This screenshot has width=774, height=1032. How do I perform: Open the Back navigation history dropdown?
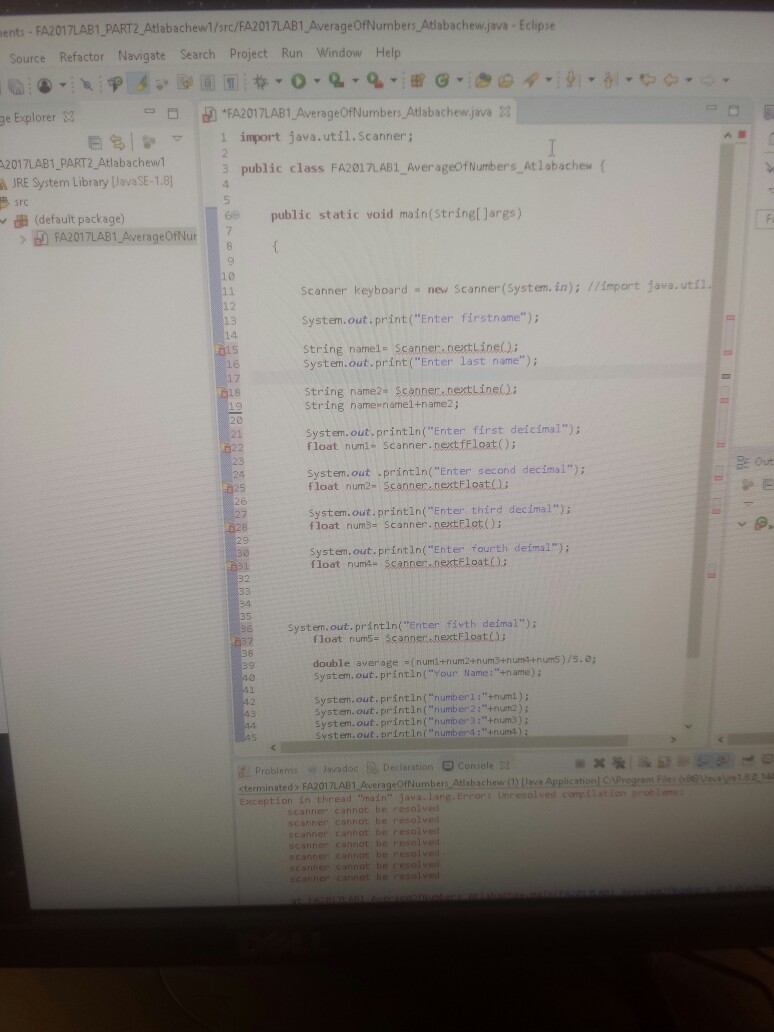(x=689, y=80)
